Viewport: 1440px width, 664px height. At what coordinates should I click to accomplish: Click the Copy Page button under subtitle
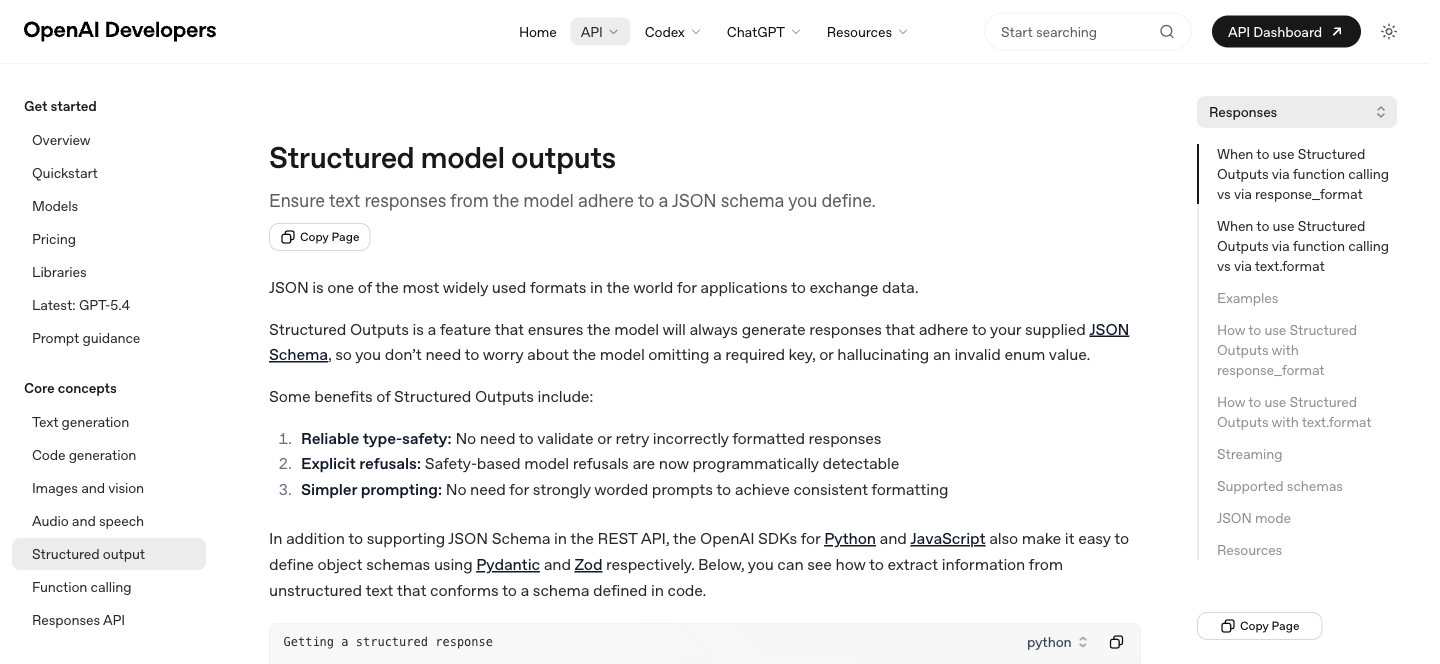coord(320,237)
